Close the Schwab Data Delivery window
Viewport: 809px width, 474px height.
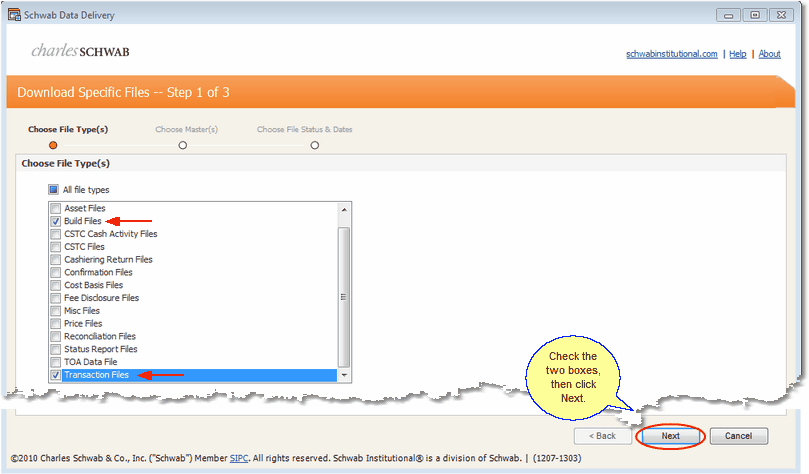[781, 15]
